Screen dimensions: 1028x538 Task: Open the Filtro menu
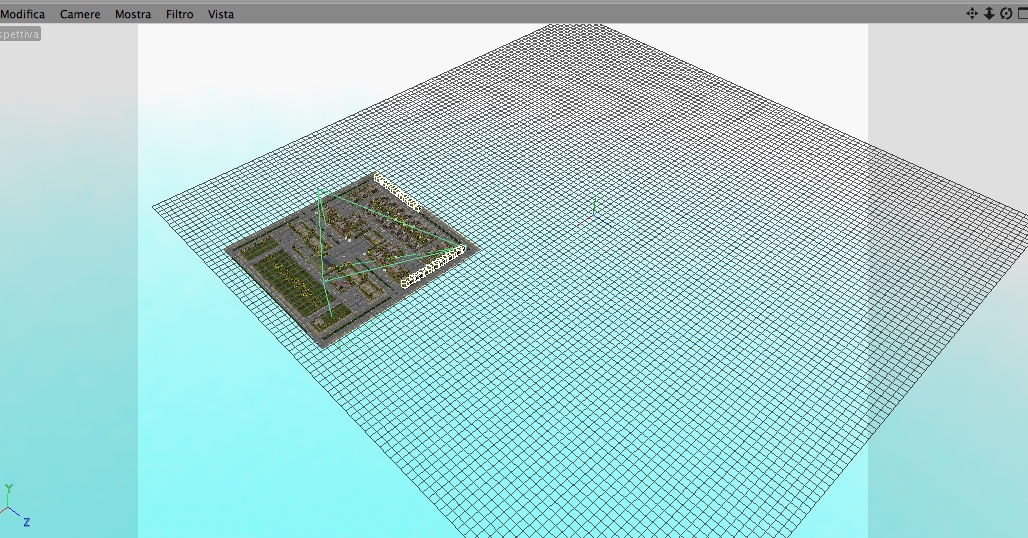180,14
